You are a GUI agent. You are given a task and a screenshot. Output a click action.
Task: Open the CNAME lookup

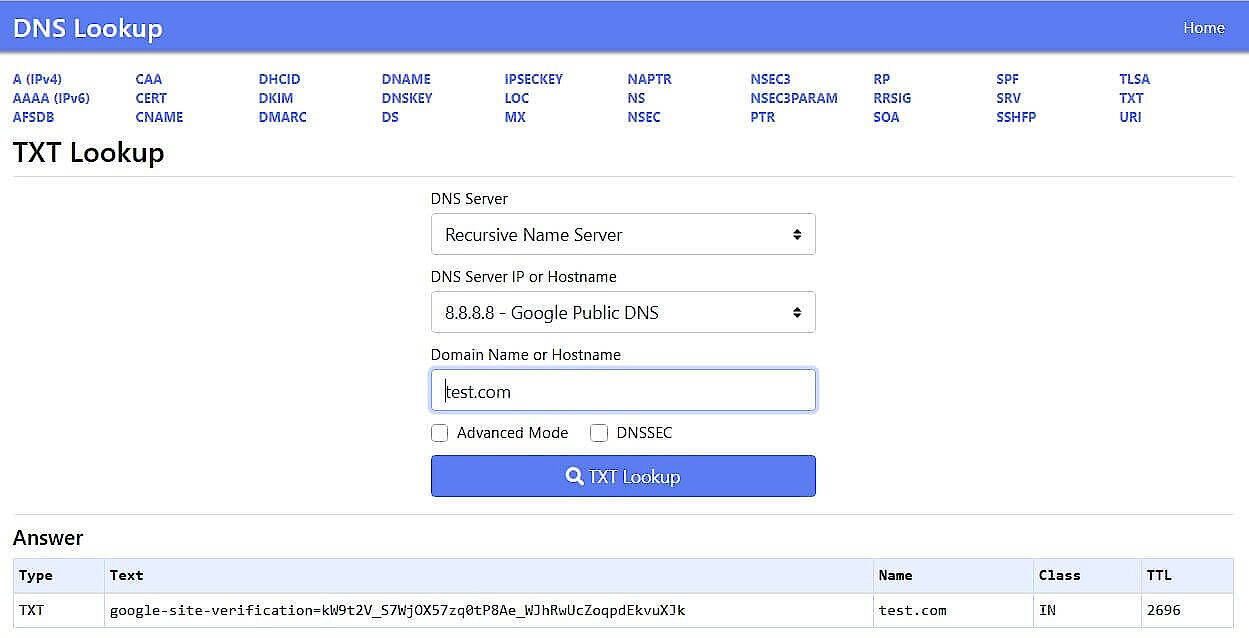click(159, 117)
